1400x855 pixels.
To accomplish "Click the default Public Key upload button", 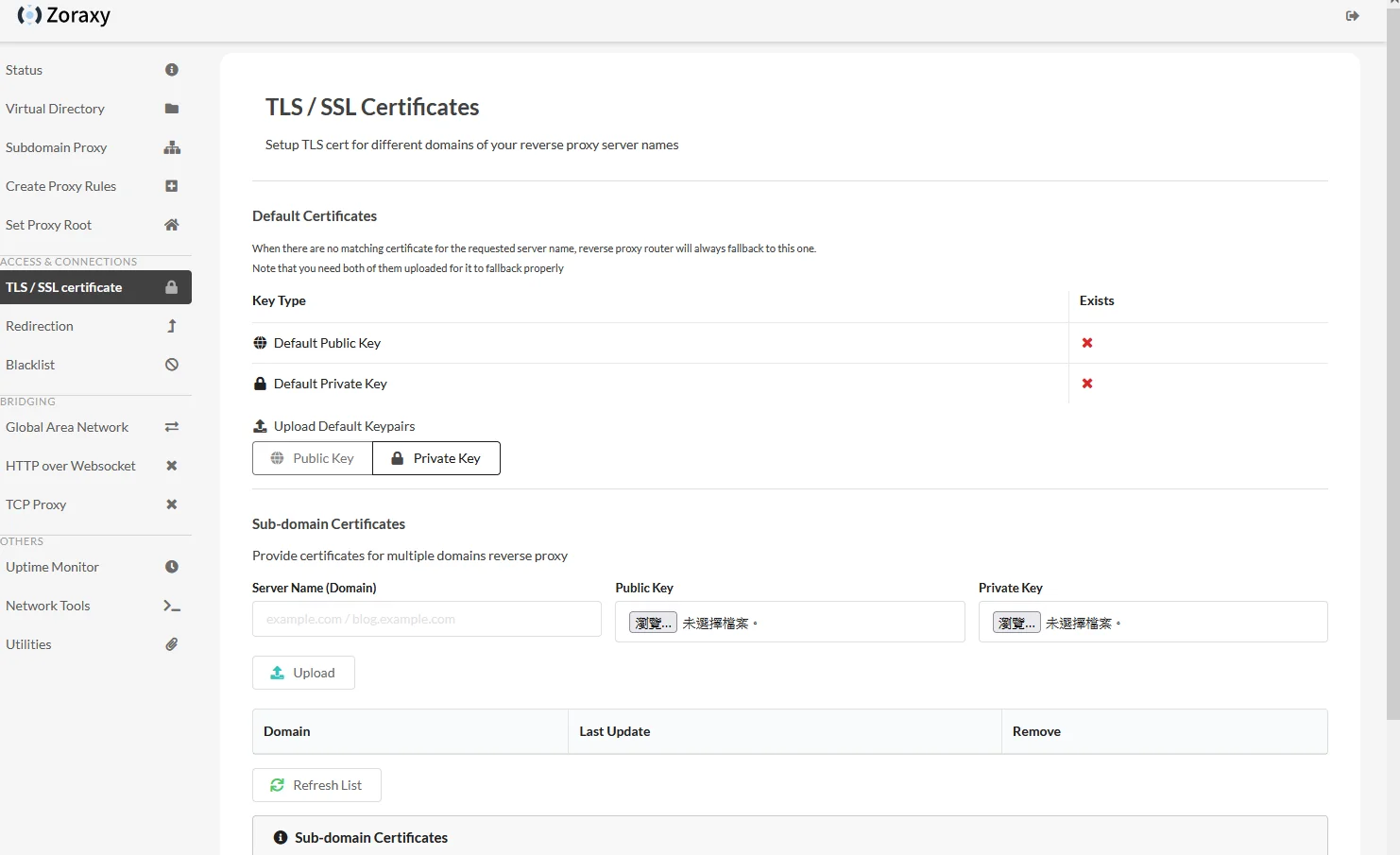I will (313, 458).
